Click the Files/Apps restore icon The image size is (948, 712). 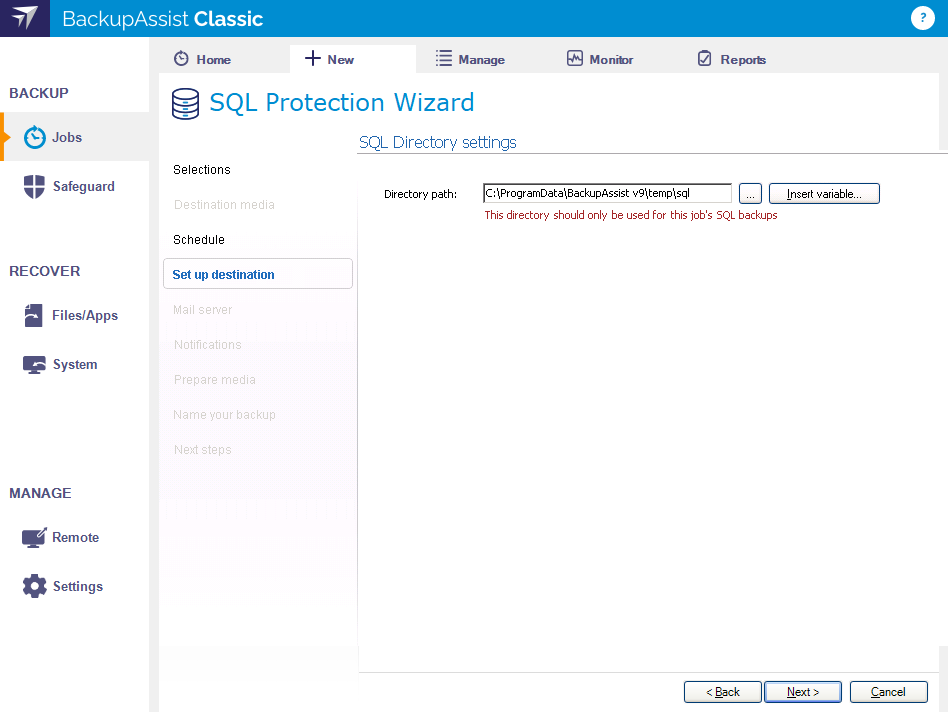click(33, 315)
